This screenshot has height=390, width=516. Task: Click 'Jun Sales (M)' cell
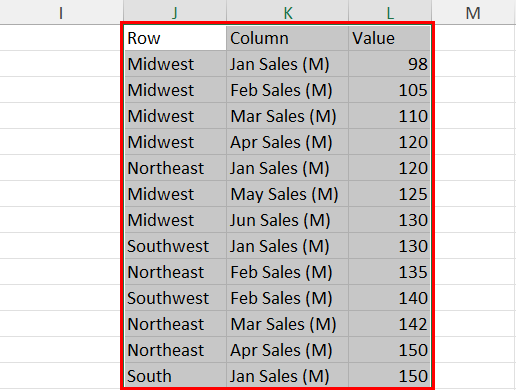287,220
